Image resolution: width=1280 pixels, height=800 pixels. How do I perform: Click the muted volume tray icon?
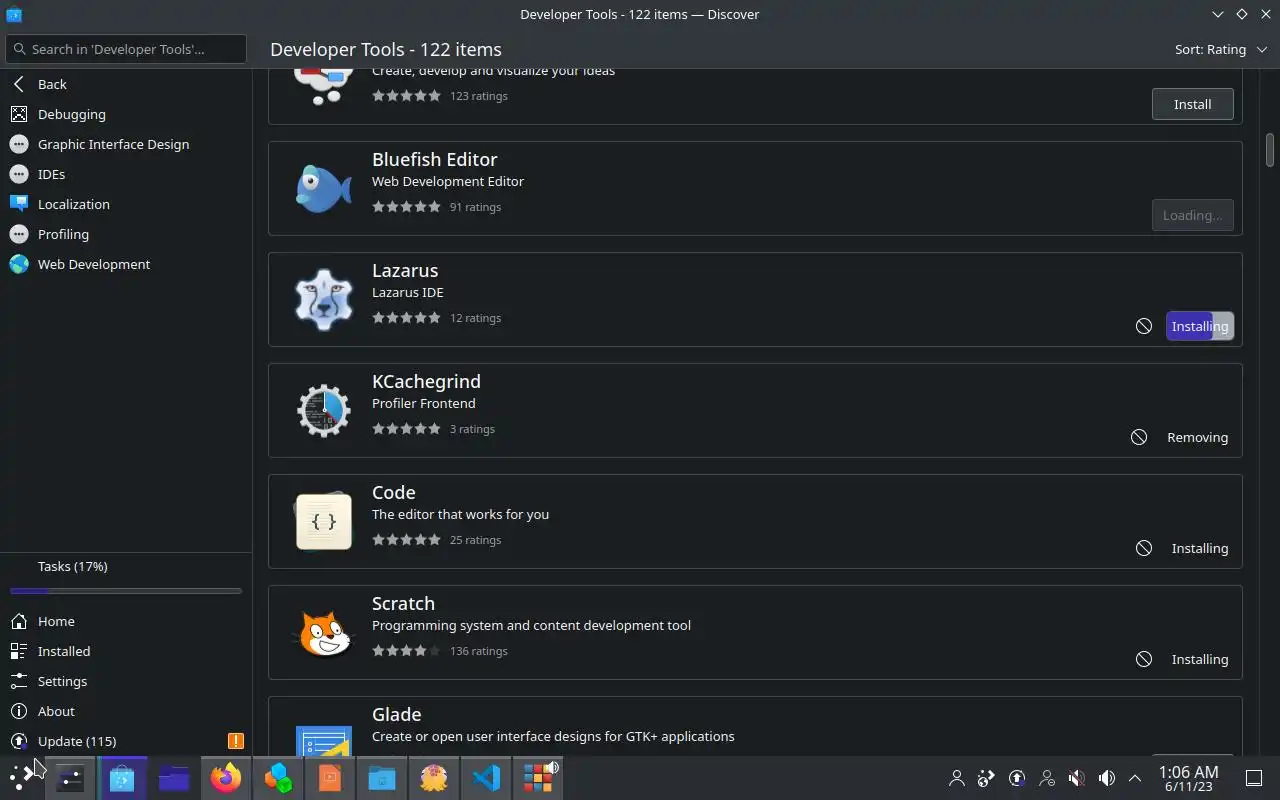1077,778
